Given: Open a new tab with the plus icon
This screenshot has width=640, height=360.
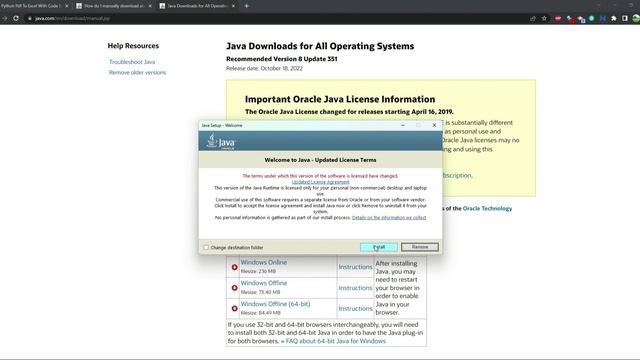Looking at the screenshot, I should coord(247,6).
